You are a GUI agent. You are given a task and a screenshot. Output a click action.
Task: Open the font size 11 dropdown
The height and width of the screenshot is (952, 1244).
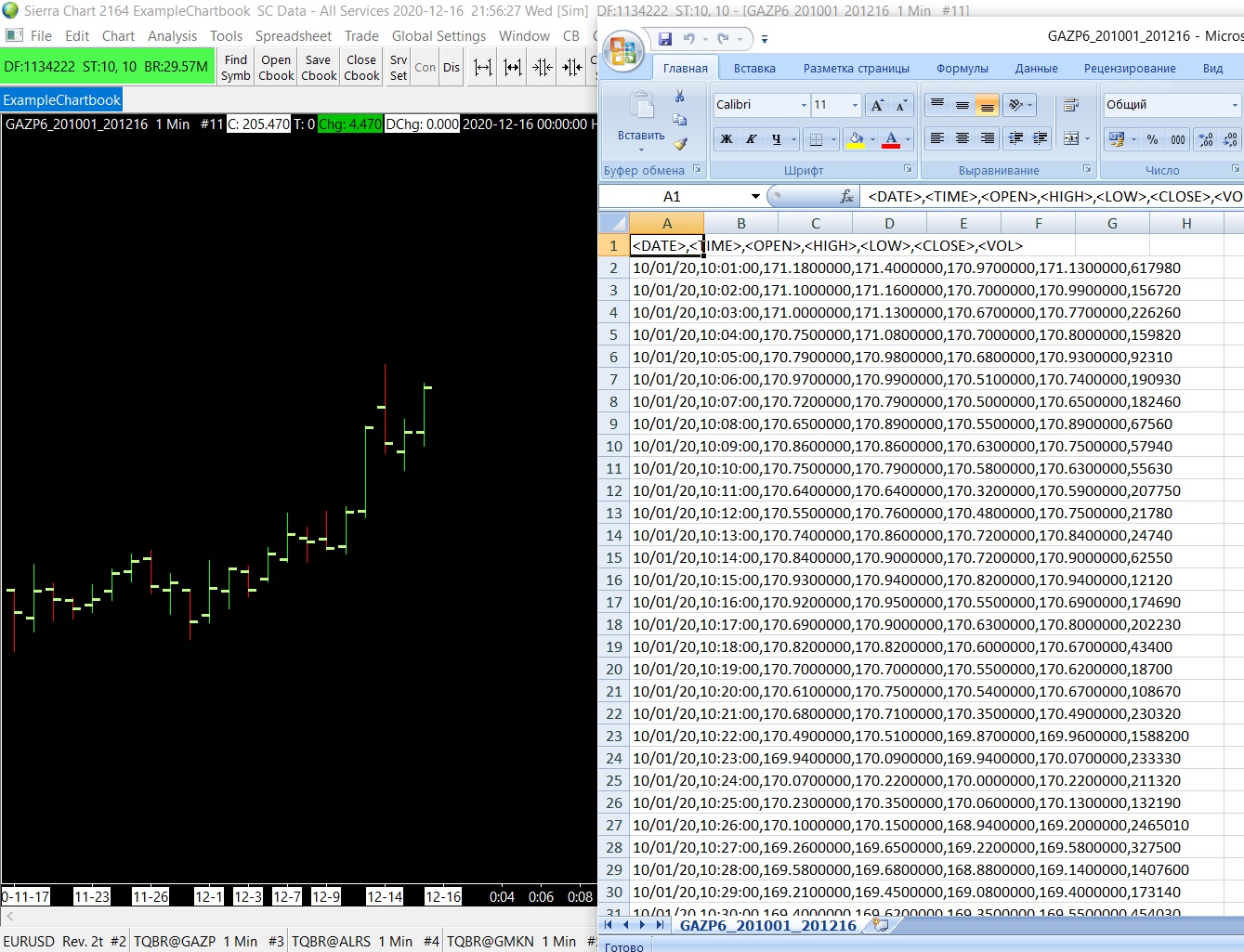click(855, 105)
